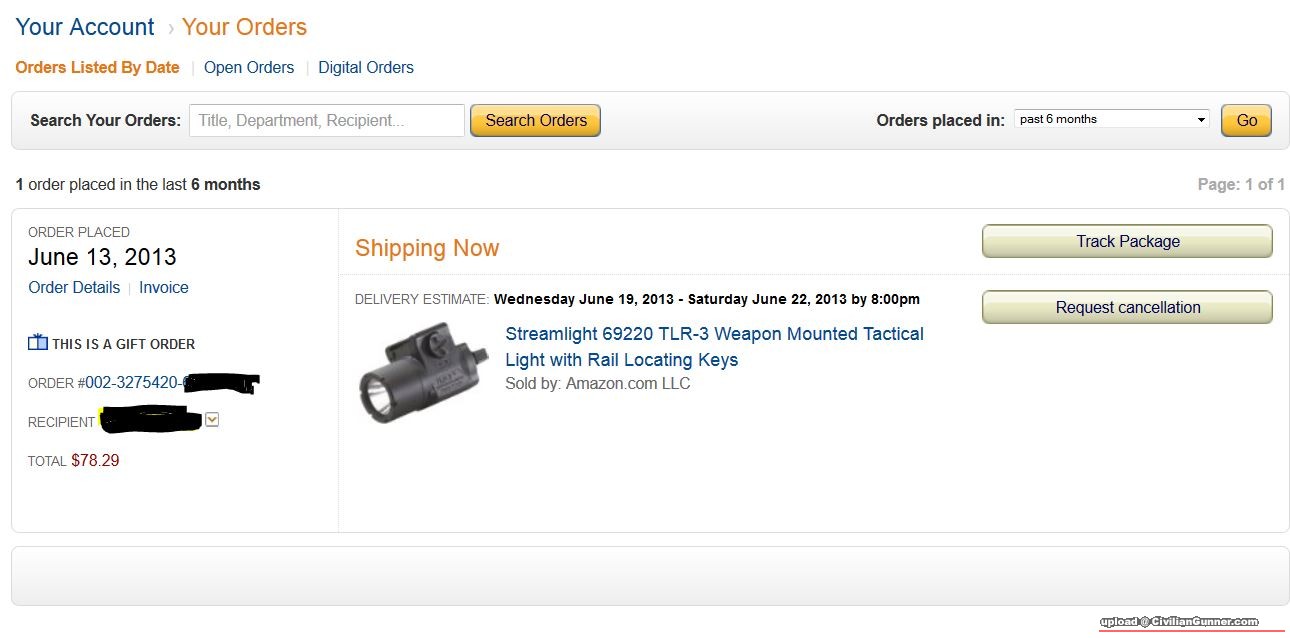Switch to the Open Orders tab
1290x638 pixels.
pyautogui.click(x=249, y=68)
